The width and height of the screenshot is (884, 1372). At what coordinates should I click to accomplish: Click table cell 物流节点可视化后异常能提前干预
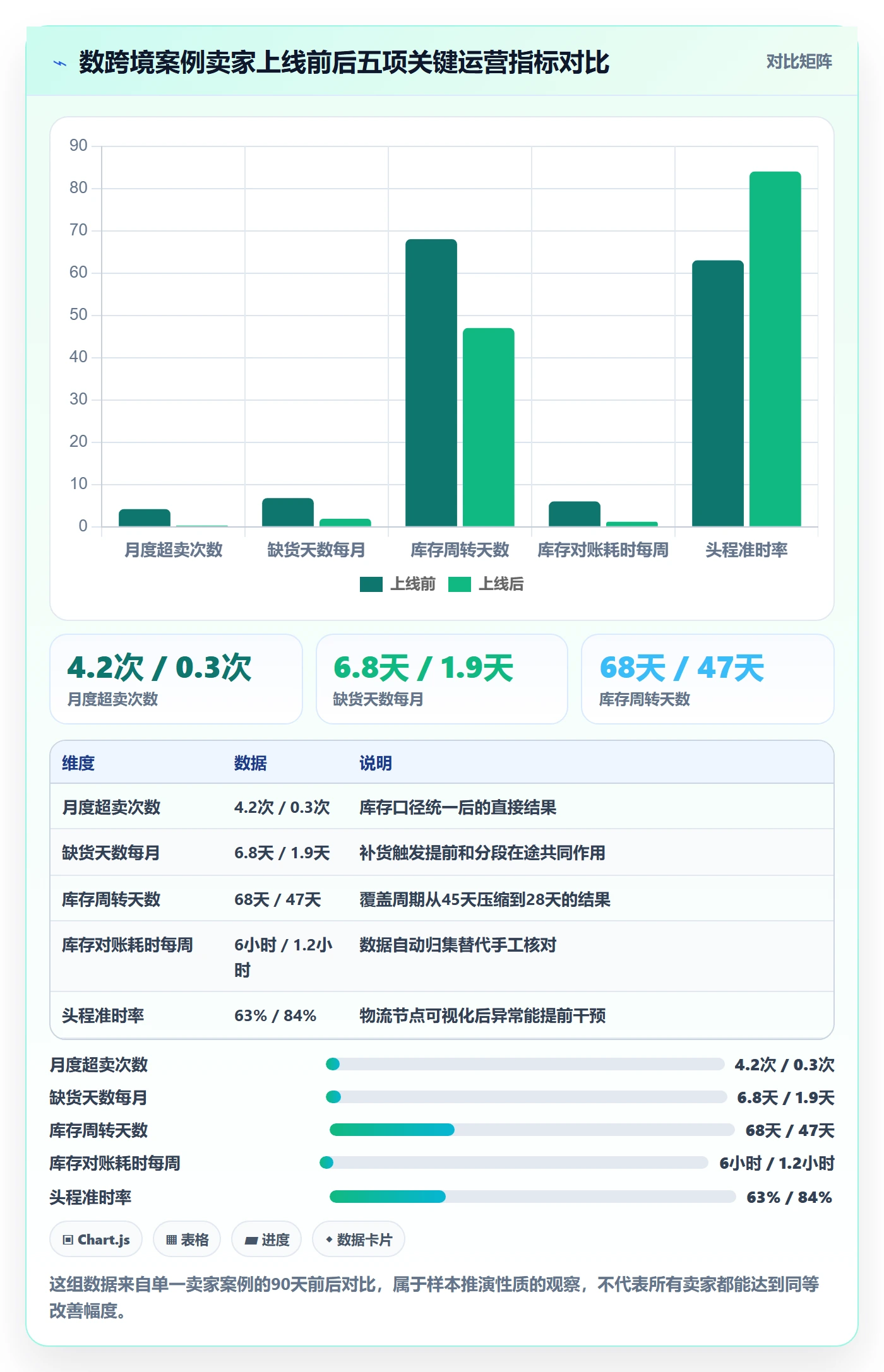(x=482, y=1015)
